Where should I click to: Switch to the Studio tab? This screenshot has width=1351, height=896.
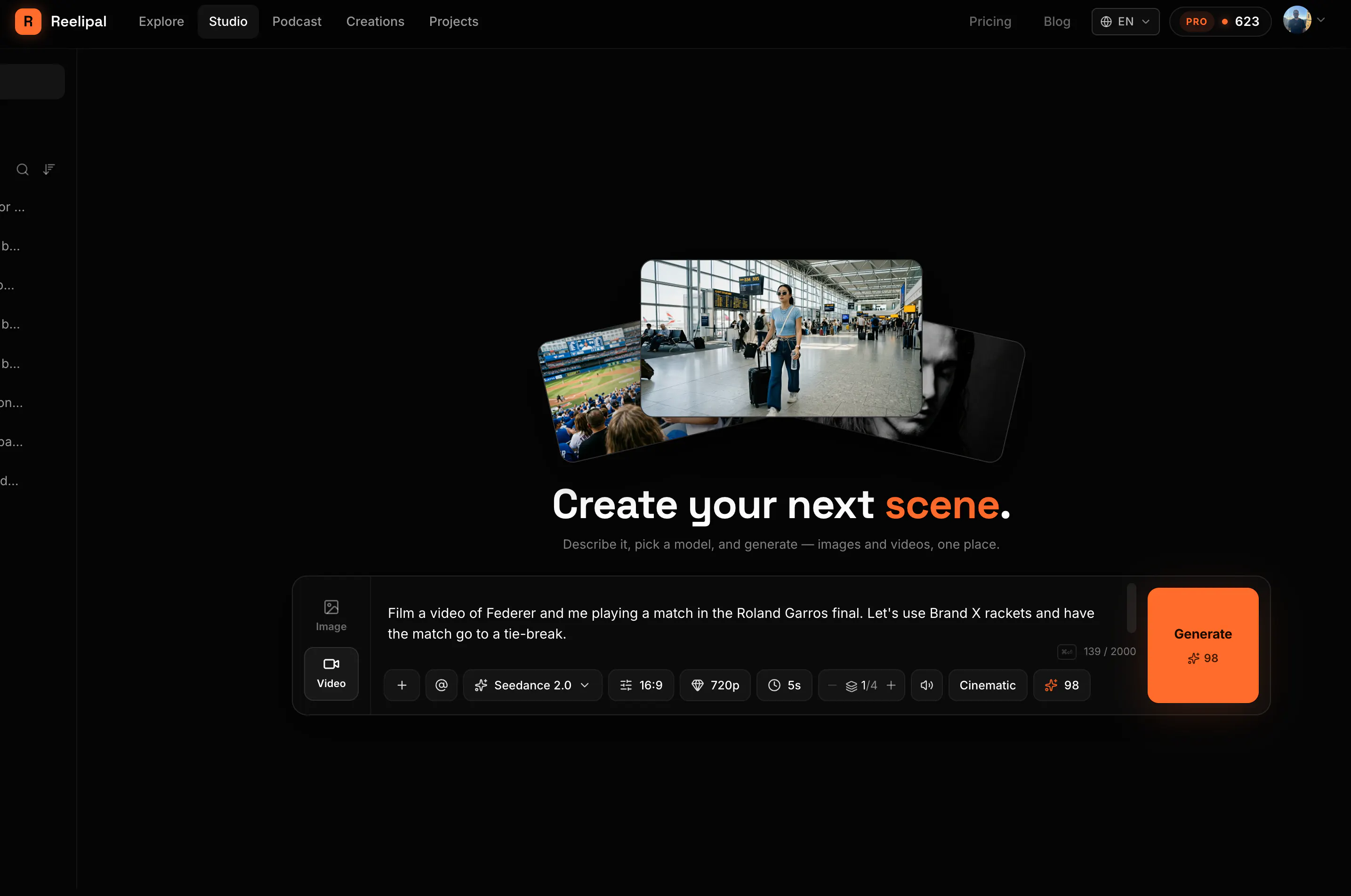(228, 22)
